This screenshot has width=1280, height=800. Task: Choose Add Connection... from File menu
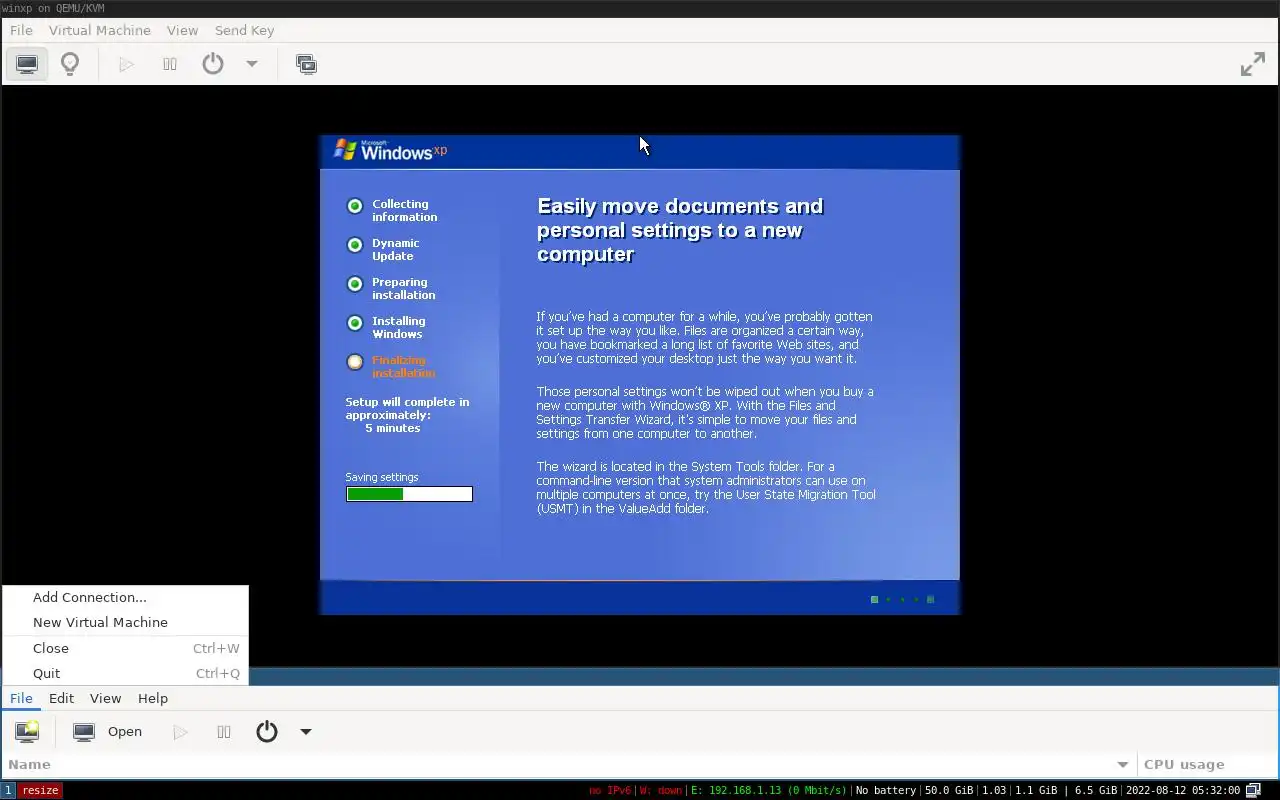125,597
